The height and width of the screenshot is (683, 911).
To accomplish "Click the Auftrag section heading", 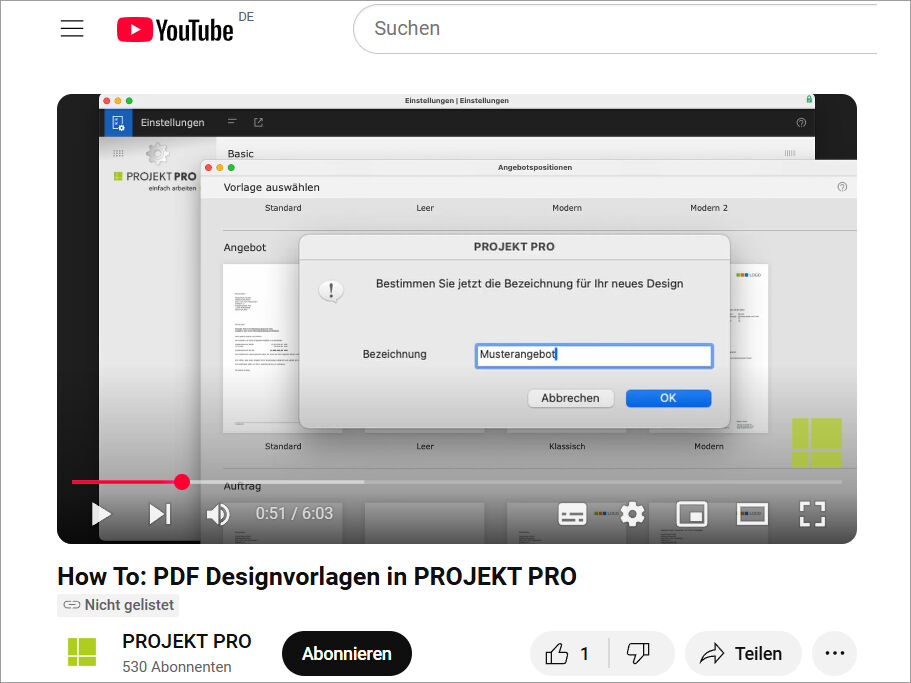I will point(242,486).
